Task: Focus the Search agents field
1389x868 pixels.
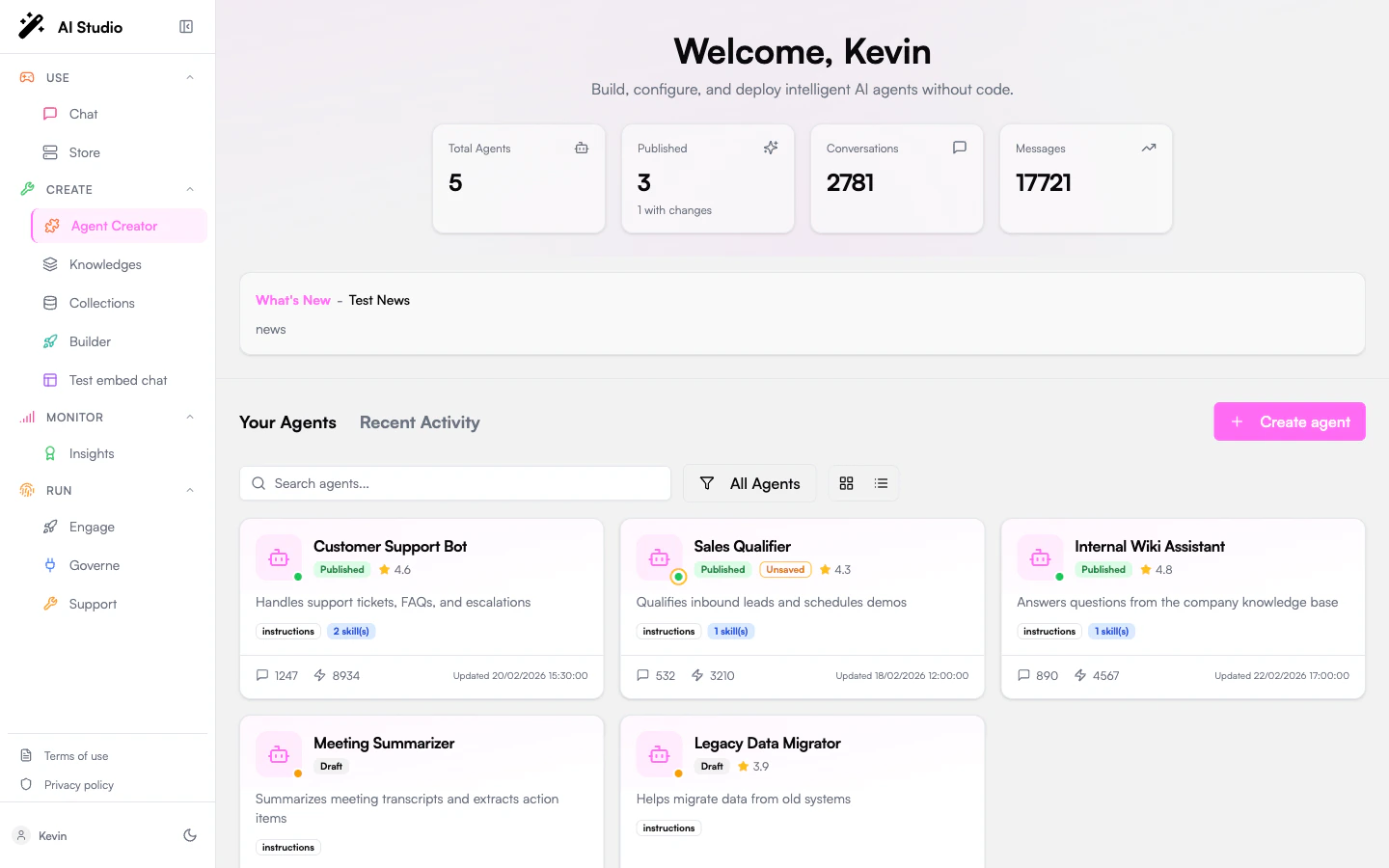Action: click(455, 483)
